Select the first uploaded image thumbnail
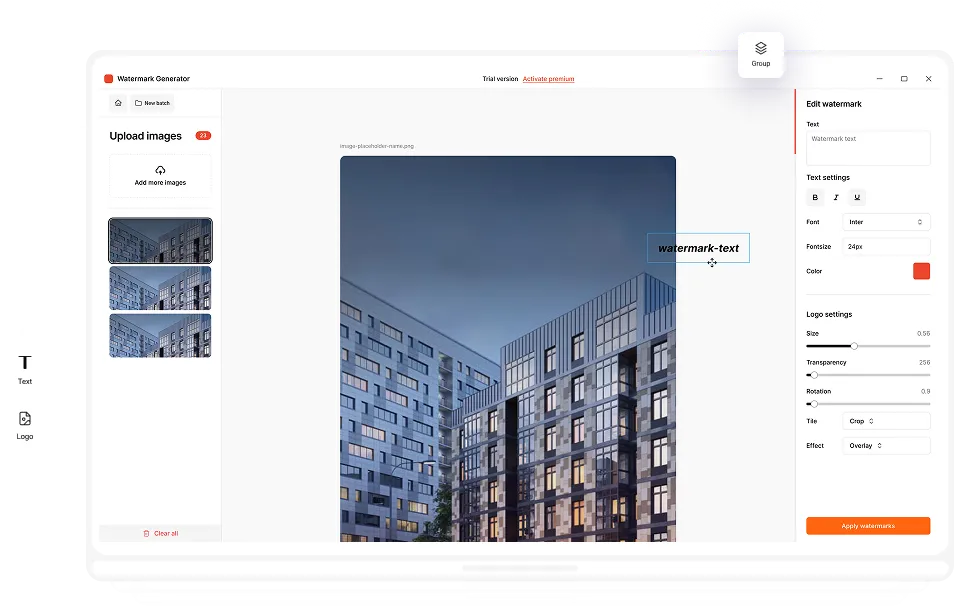Screen dimensions: 954x606 pos(160,241)
